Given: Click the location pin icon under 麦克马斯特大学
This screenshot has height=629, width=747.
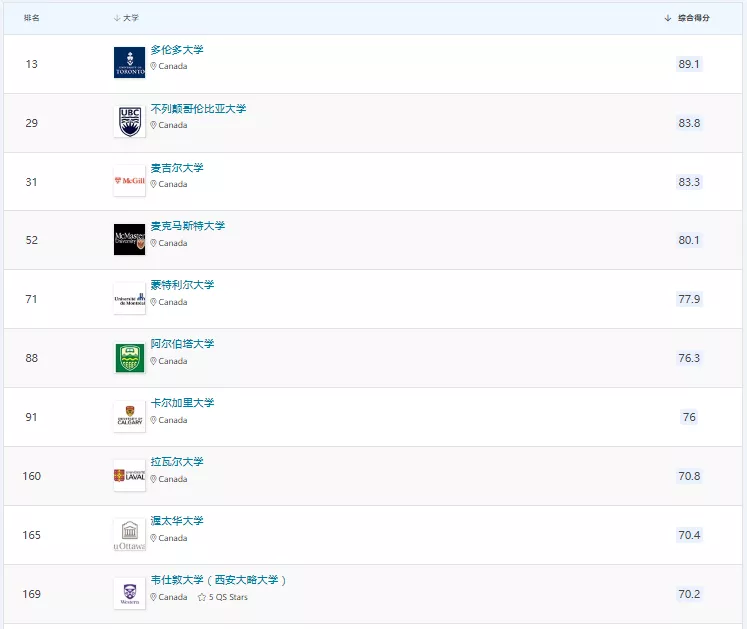Looking at the screenshot, I should tap(153, 243).
